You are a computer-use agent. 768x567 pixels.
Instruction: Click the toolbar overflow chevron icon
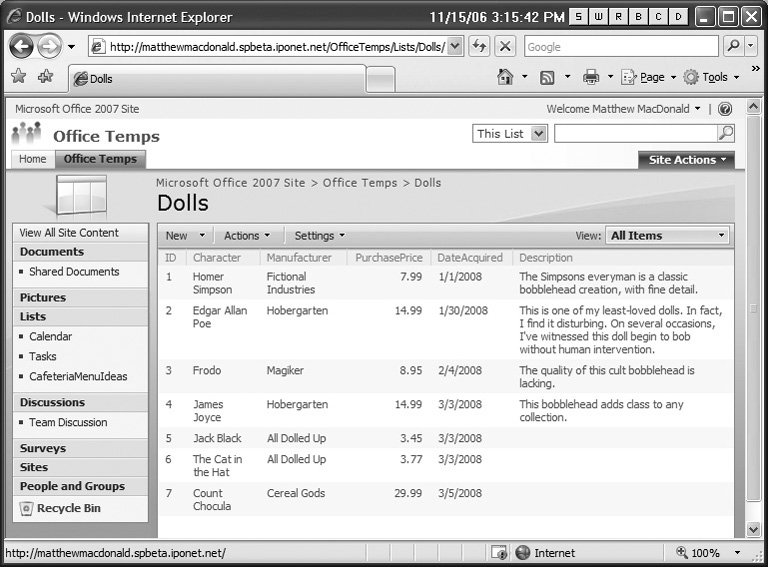pyautogui.click(x=755, y=68)
